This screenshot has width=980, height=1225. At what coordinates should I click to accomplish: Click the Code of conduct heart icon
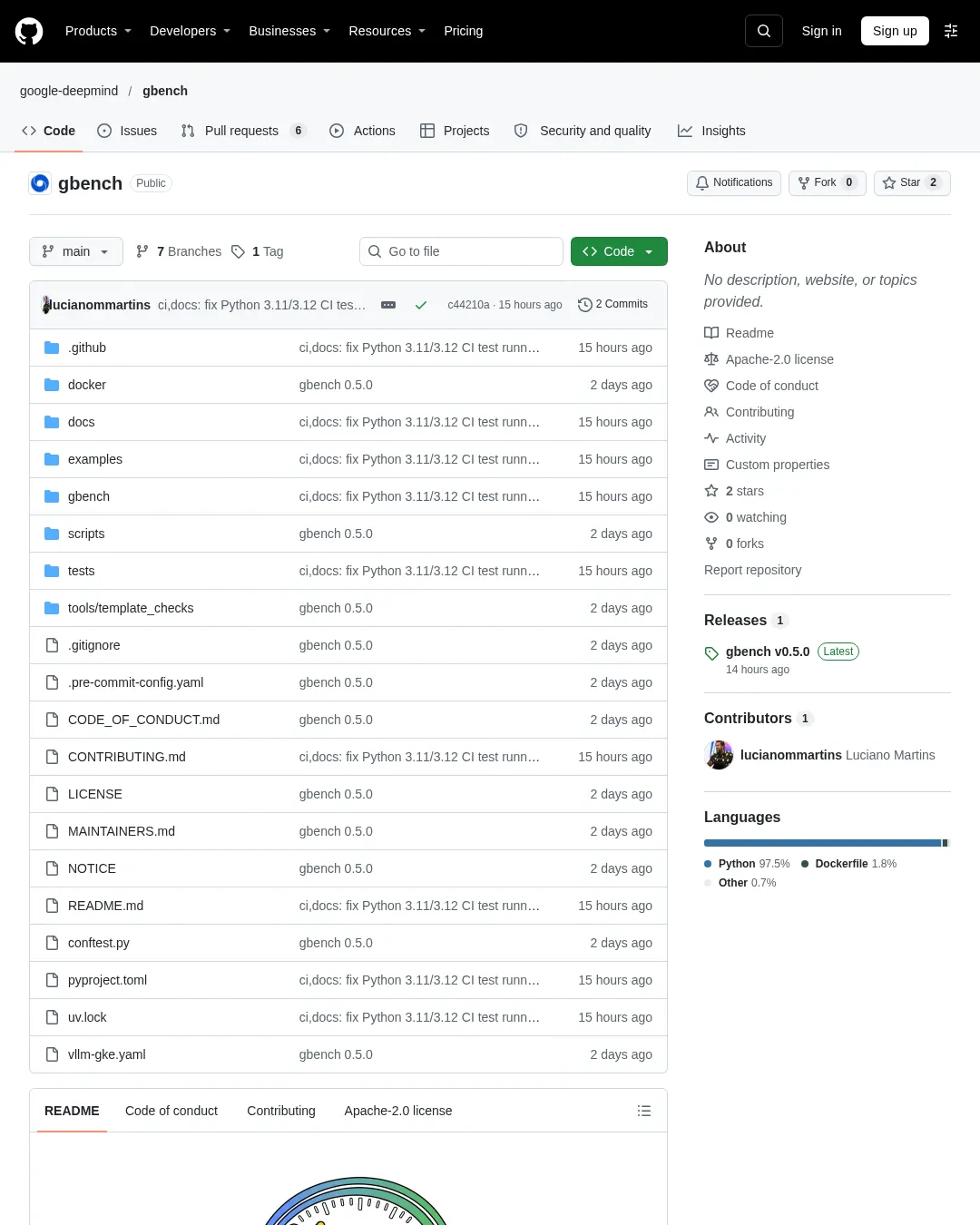[x=711, y=386]
